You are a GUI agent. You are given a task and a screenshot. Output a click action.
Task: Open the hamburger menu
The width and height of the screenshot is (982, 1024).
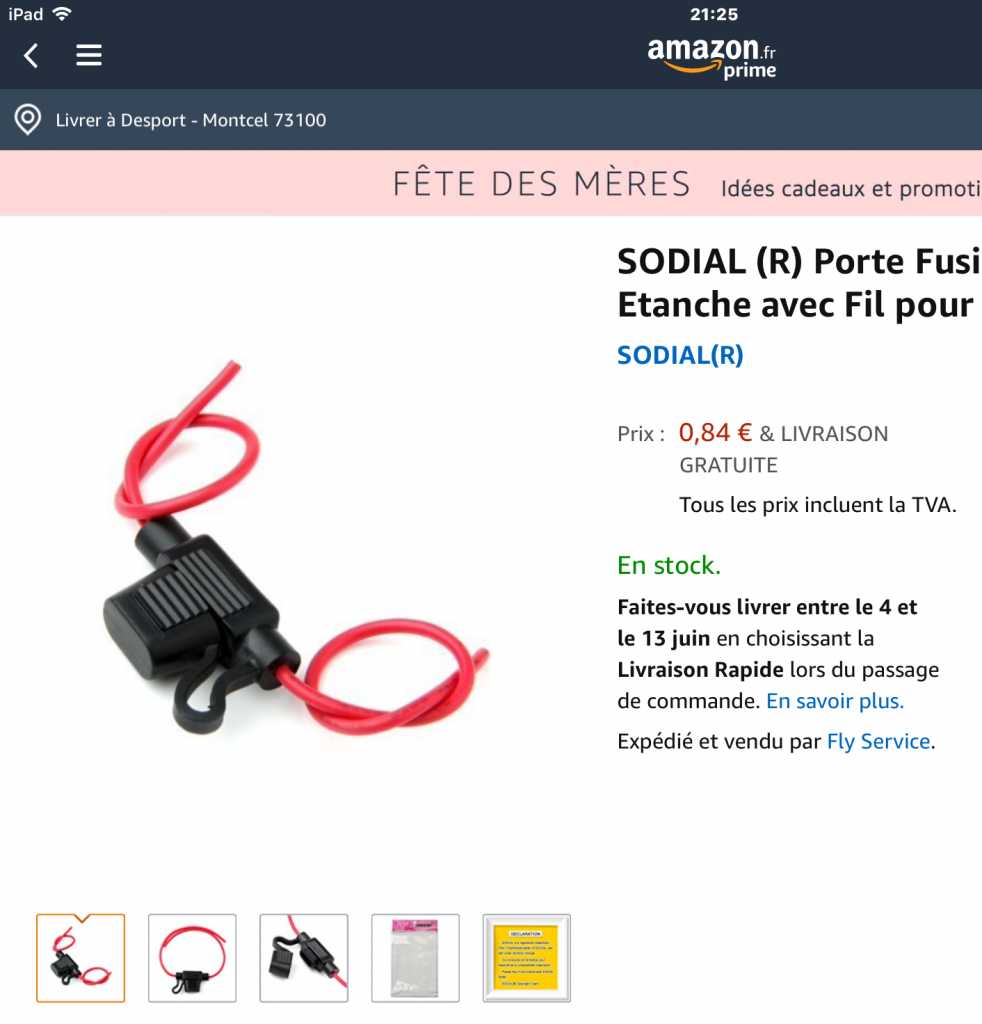(x=89, y=56)
